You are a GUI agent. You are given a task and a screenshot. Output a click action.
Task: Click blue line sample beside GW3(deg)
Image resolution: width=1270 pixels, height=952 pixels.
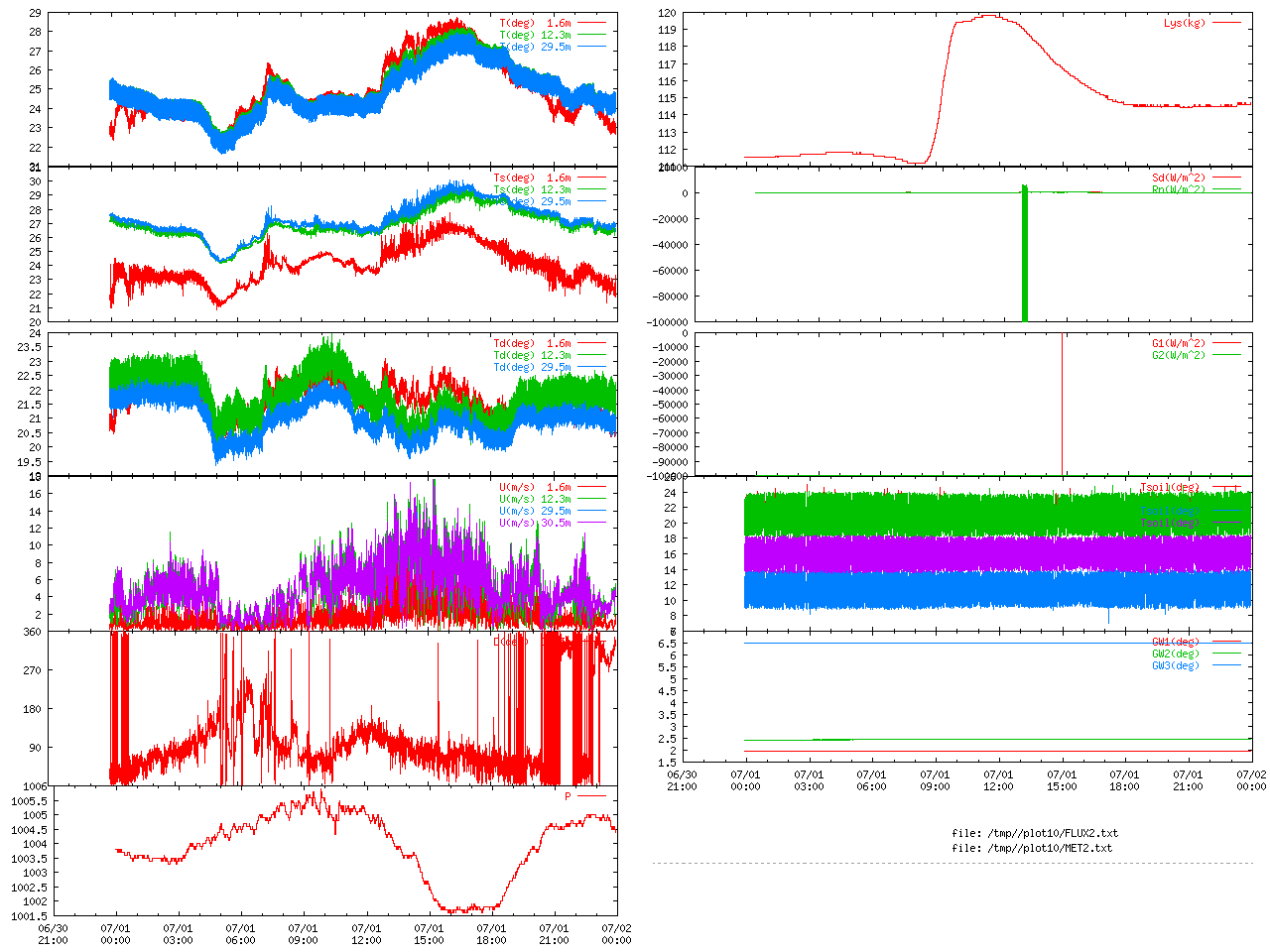click(1227, 666)
